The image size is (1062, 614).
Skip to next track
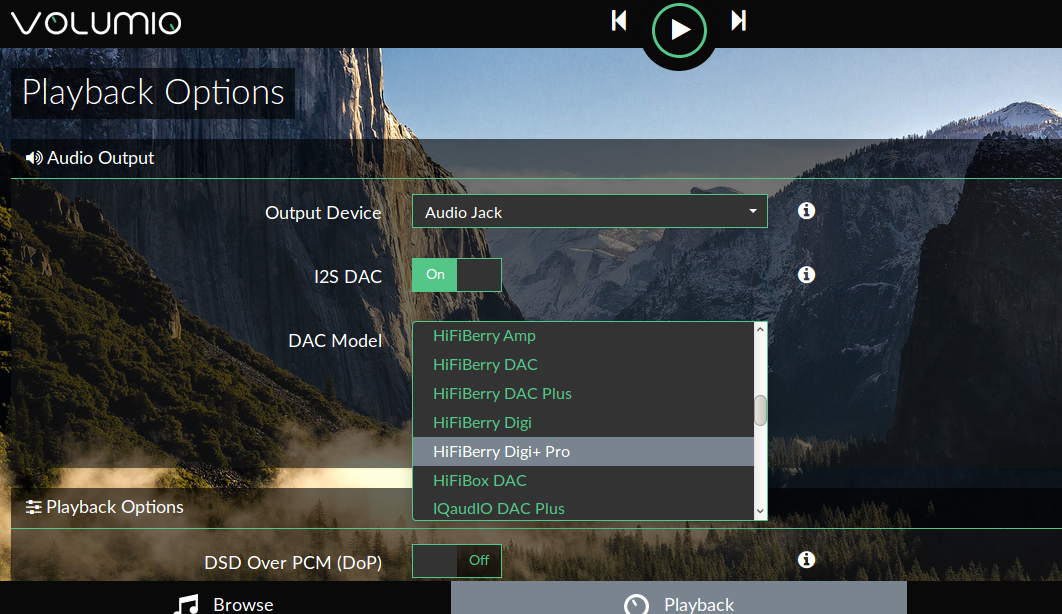[x=739, y=21]
